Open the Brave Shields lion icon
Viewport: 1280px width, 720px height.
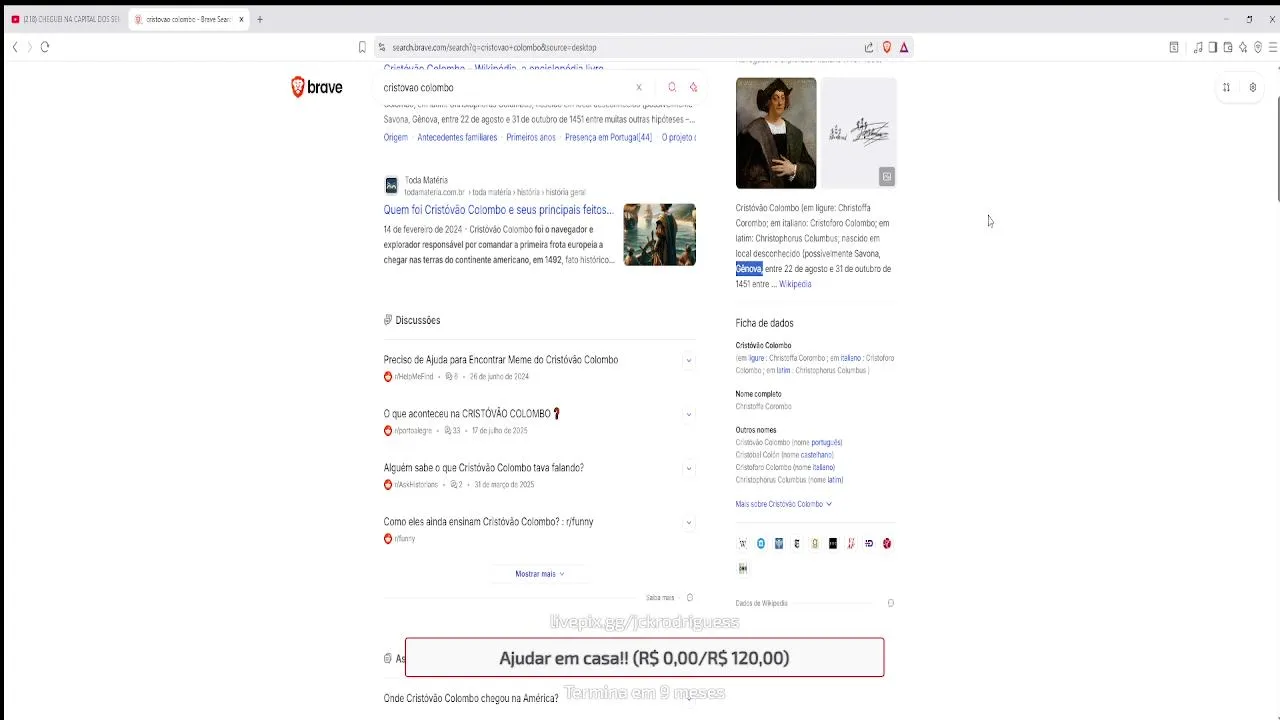pyautogui.click(x=886, y=47)
